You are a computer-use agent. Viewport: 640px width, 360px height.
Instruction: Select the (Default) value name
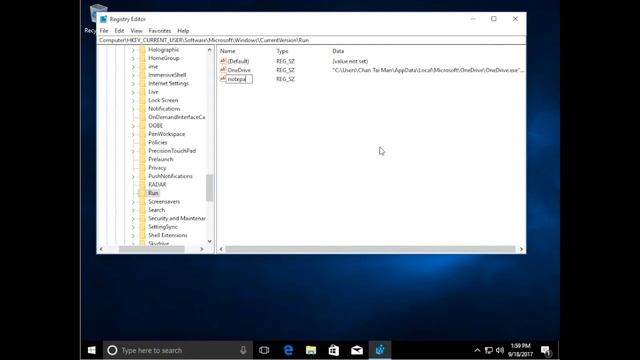(x=238, y=61)
